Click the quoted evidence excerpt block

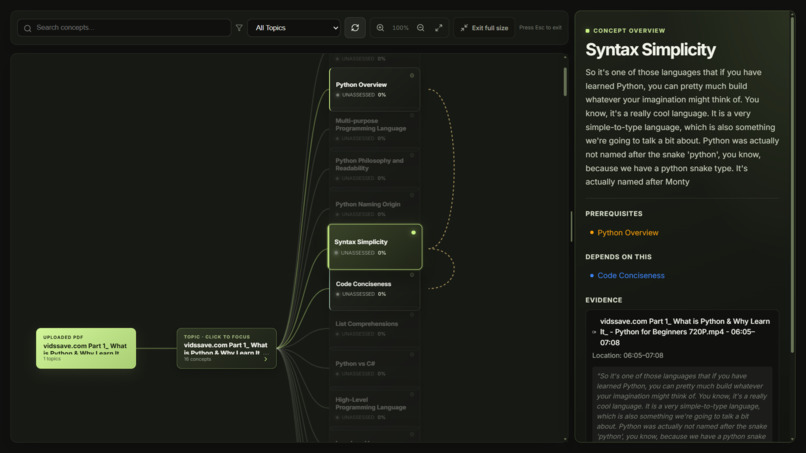click(682, 405)
